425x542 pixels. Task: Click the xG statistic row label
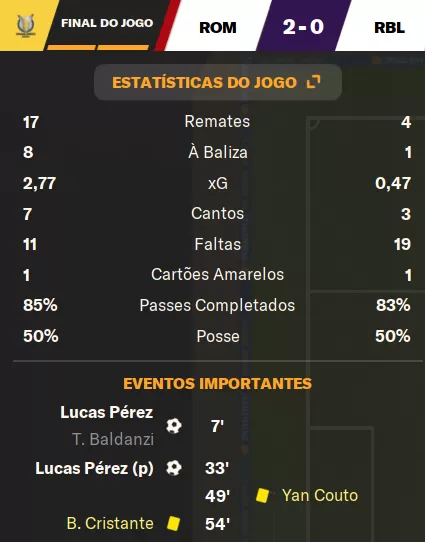coord(218,183)
